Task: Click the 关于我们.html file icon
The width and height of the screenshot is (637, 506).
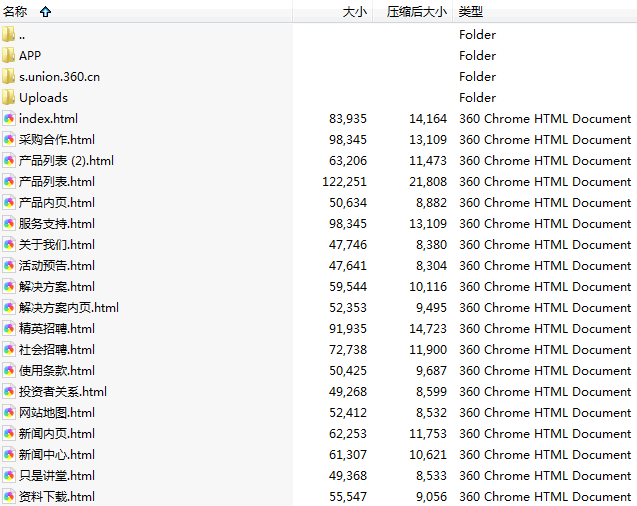Action: coord(9,244)
